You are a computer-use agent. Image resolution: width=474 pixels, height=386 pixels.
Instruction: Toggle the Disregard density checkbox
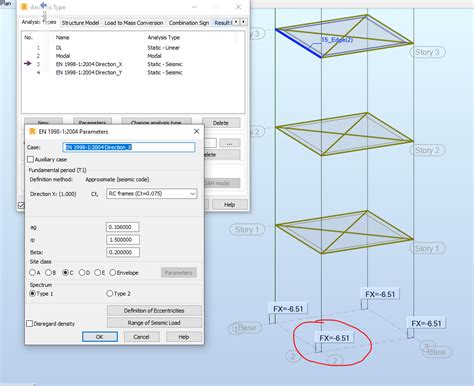tap(30, 323)
